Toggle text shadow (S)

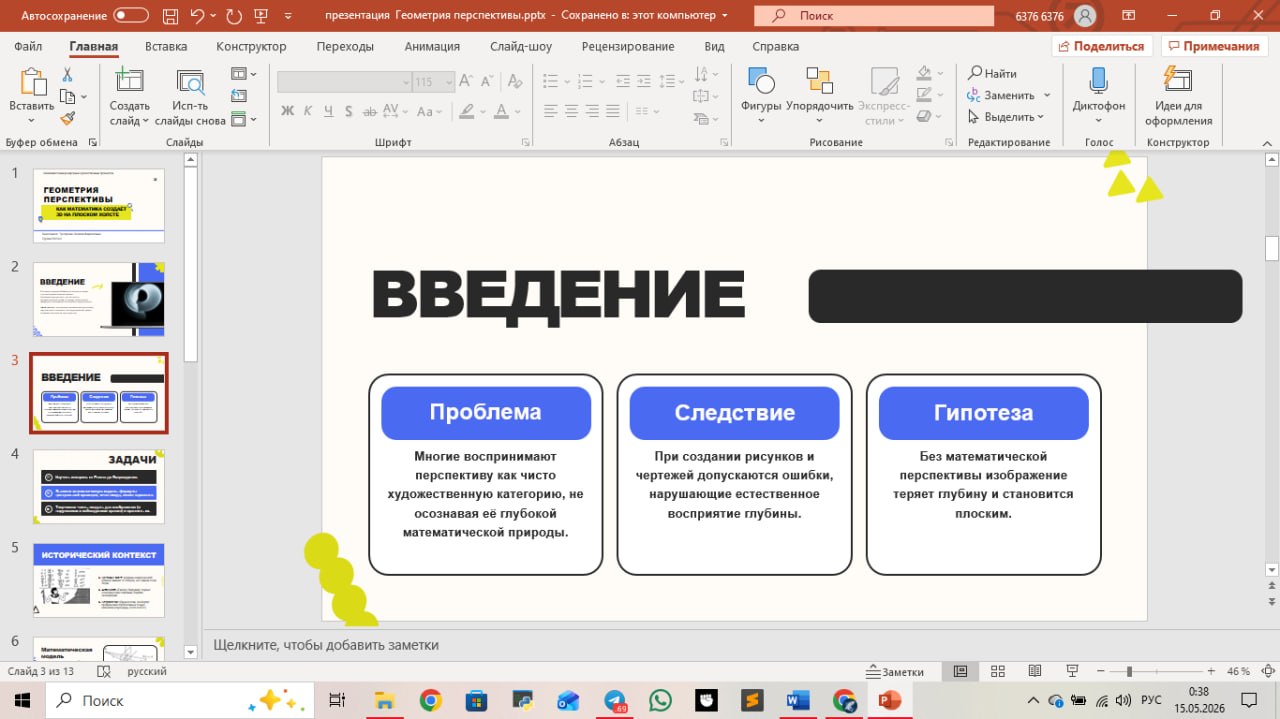[348, 111]
